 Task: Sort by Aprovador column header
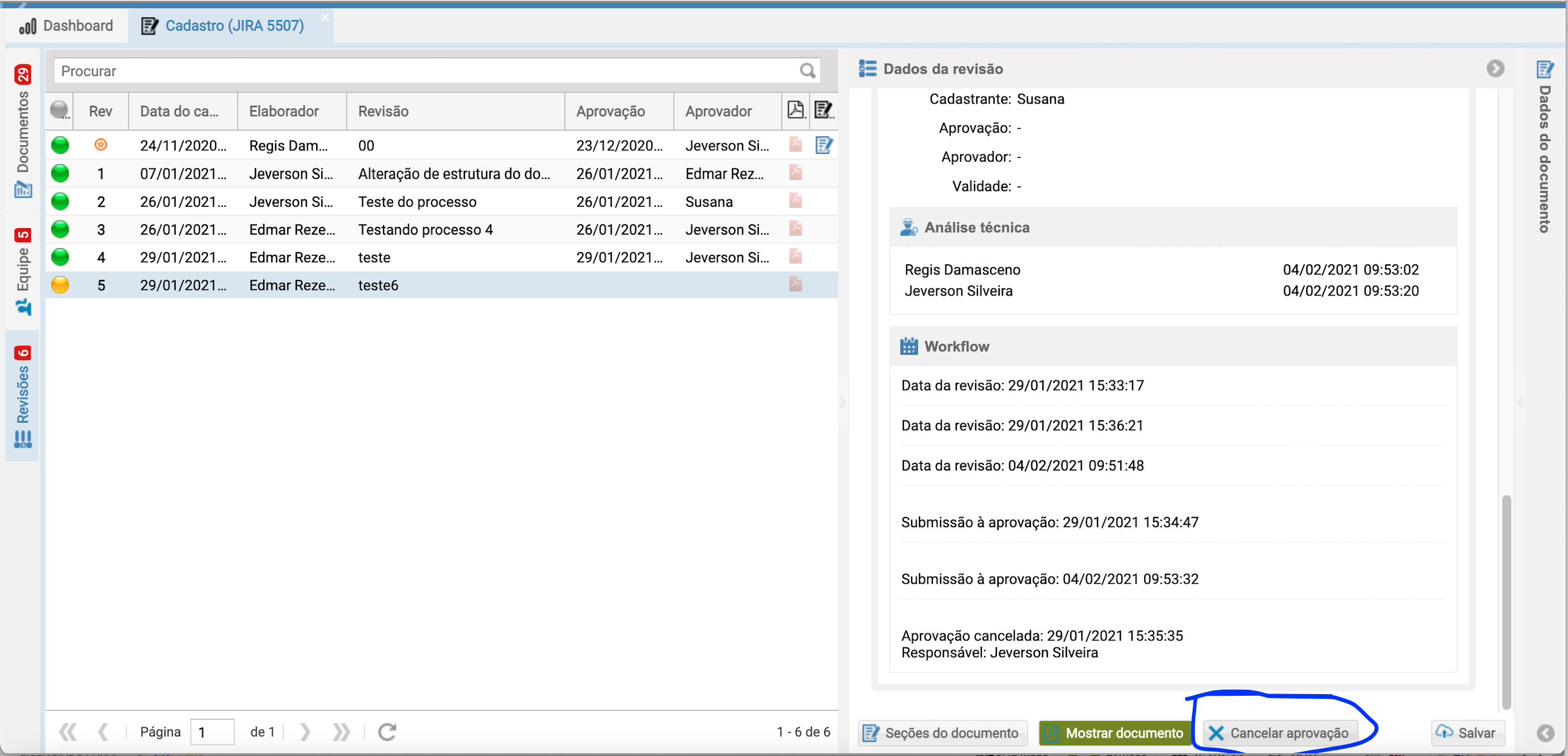pos(727,111)
